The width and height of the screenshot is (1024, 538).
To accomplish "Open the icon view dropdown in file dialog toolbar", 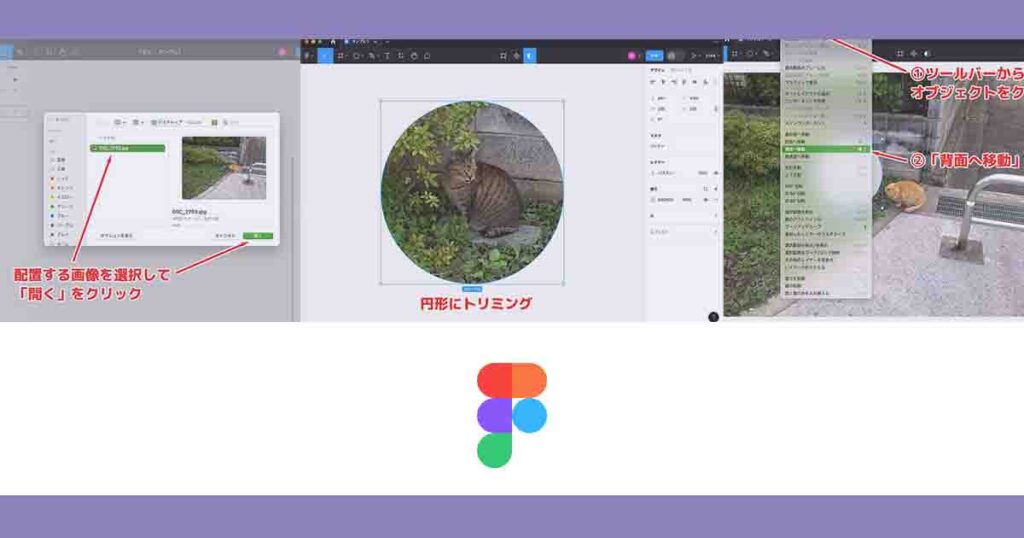I will tap(120, 122).
